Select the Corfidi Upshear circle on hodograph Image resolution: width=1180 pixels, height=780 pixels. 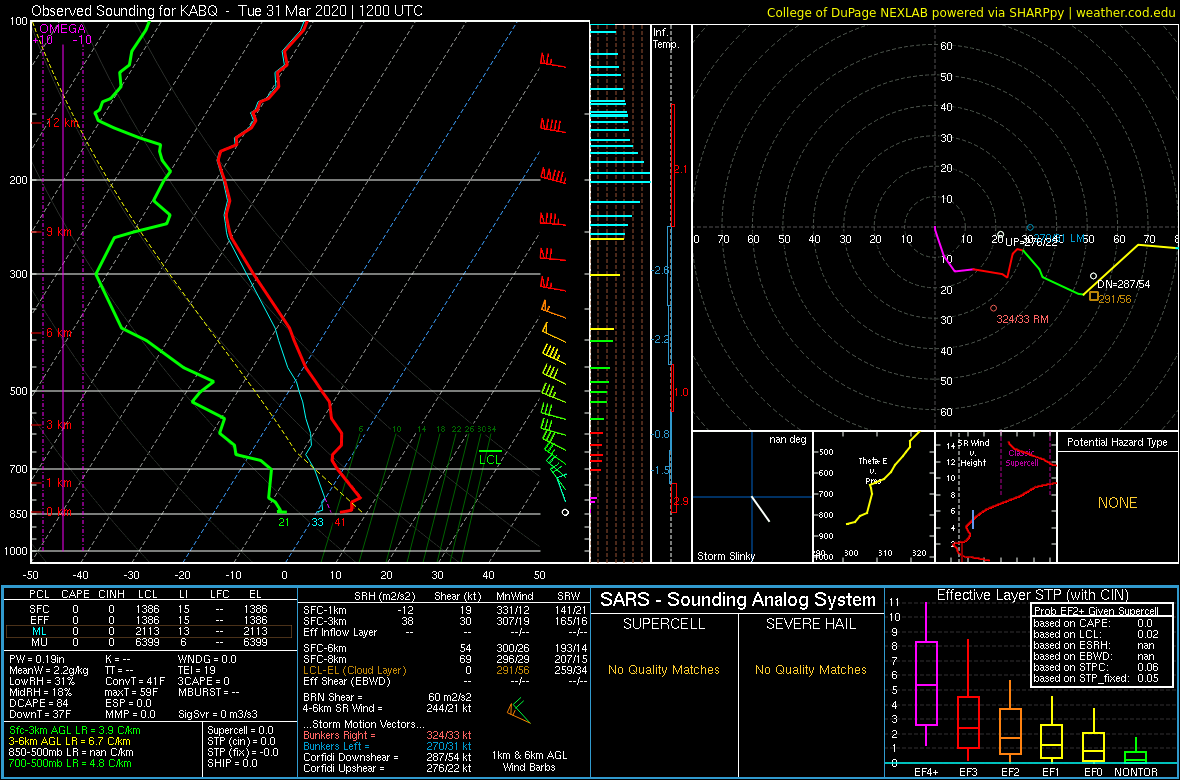pyautogui.click(x=1000, y=234)
